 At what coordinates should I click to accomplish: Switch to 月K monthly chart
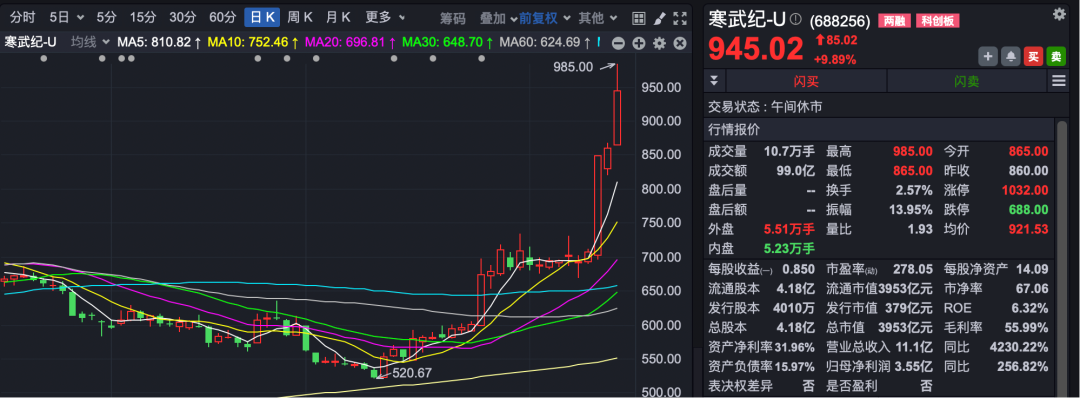[x=338, y=18]
